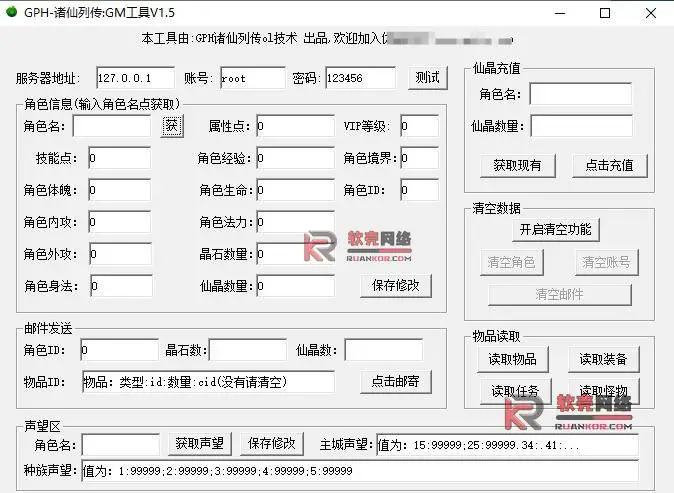Click the 读取任务 button
This screenshot has width=674, height=493.
pyautogui.click(x=515, y=391)
